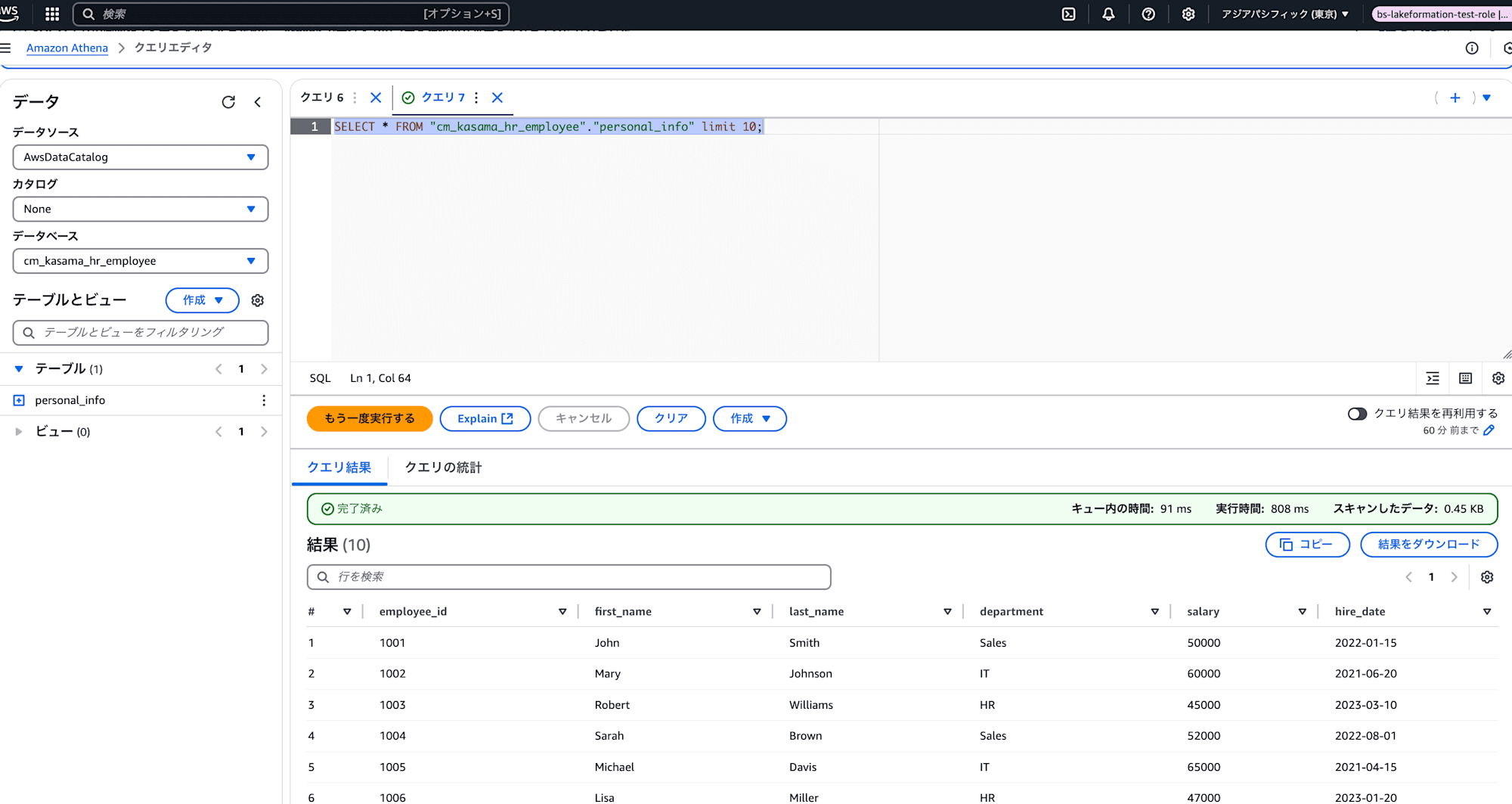Open the query editor settings gear
Screen dimensions: 1512x804
[1498, 378]
